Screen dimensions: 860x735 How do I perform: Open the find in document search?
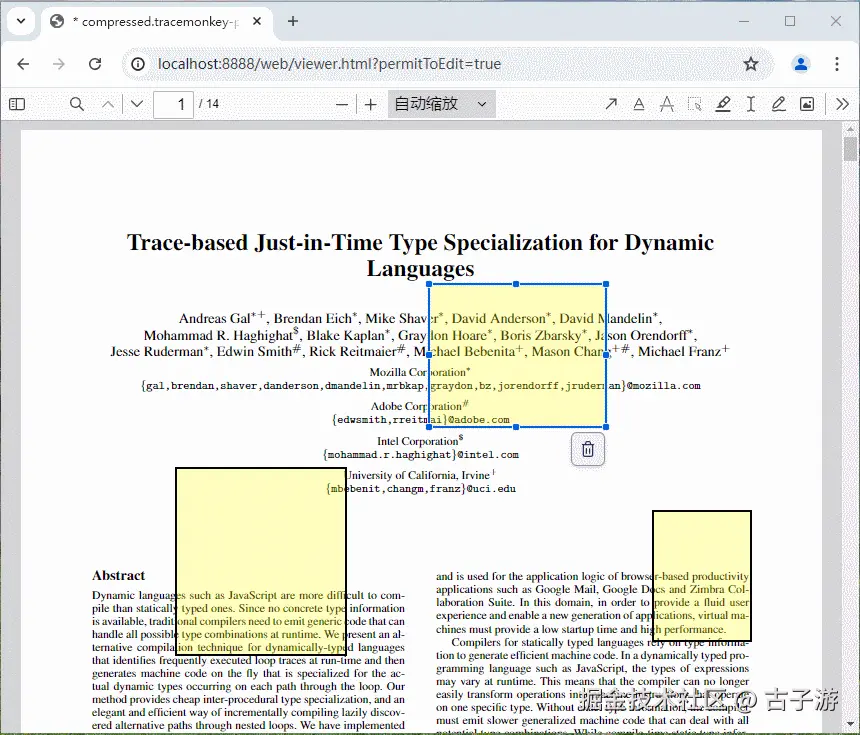(x=77, y=104)
